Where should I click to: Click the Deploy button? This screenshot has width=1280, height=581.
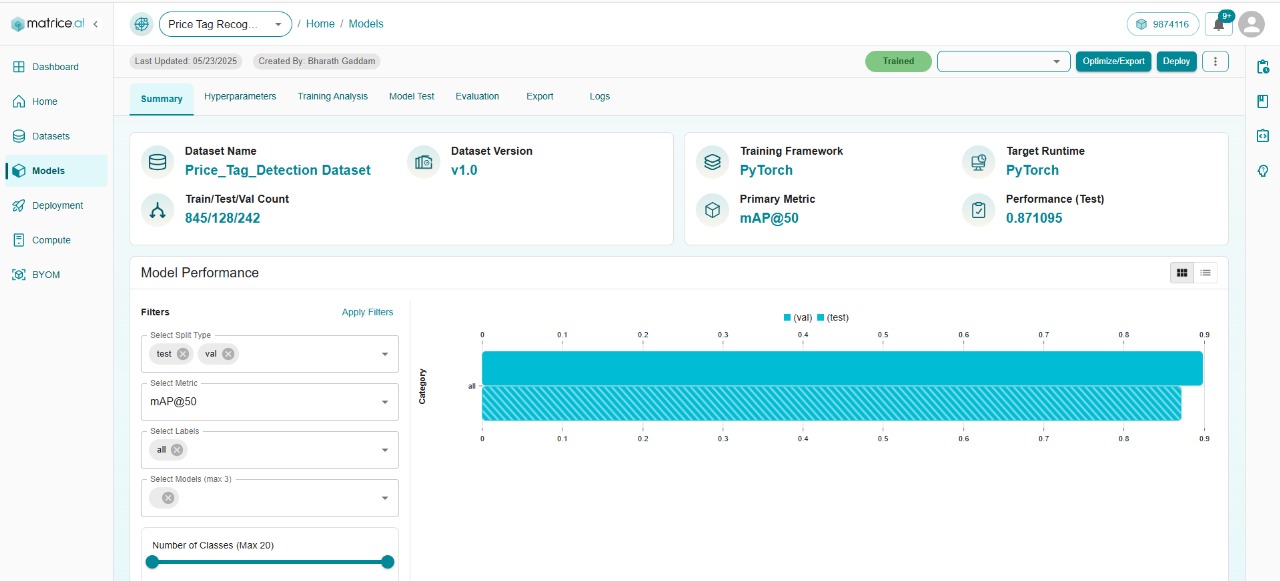click(1177, 61)
